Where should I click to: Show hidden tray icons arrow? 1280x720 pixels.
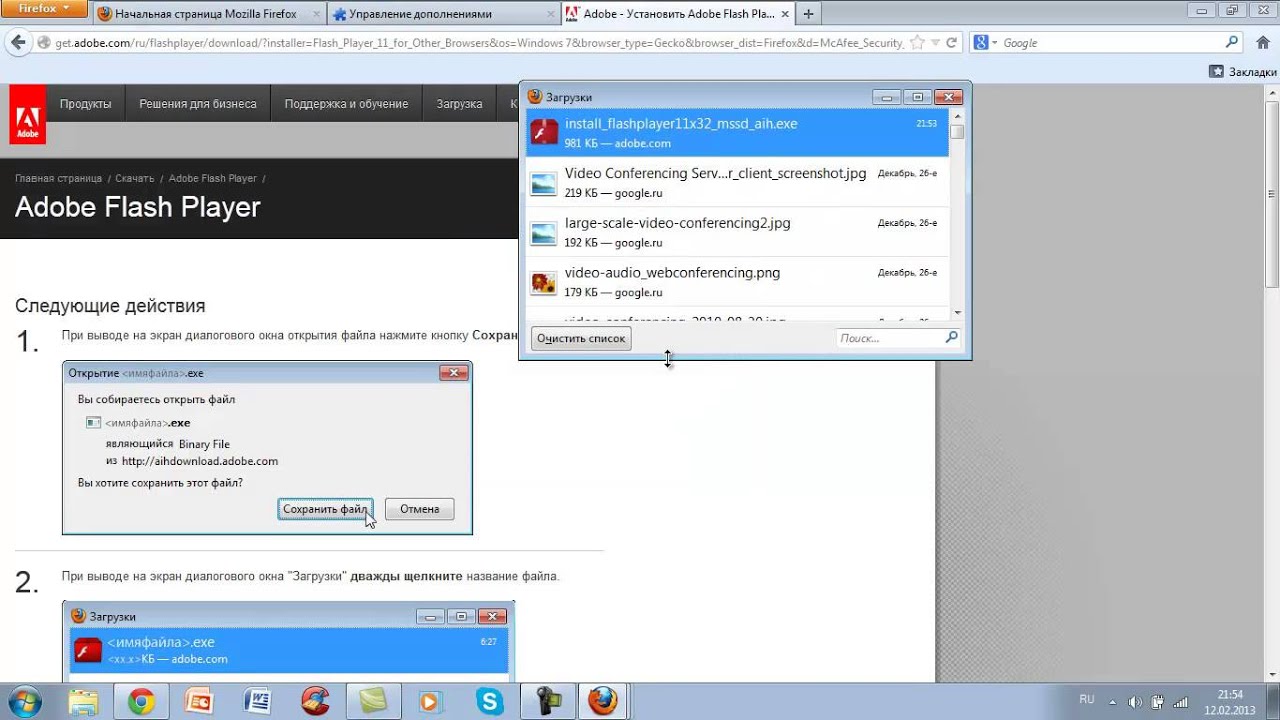[x=1115, y=702]
